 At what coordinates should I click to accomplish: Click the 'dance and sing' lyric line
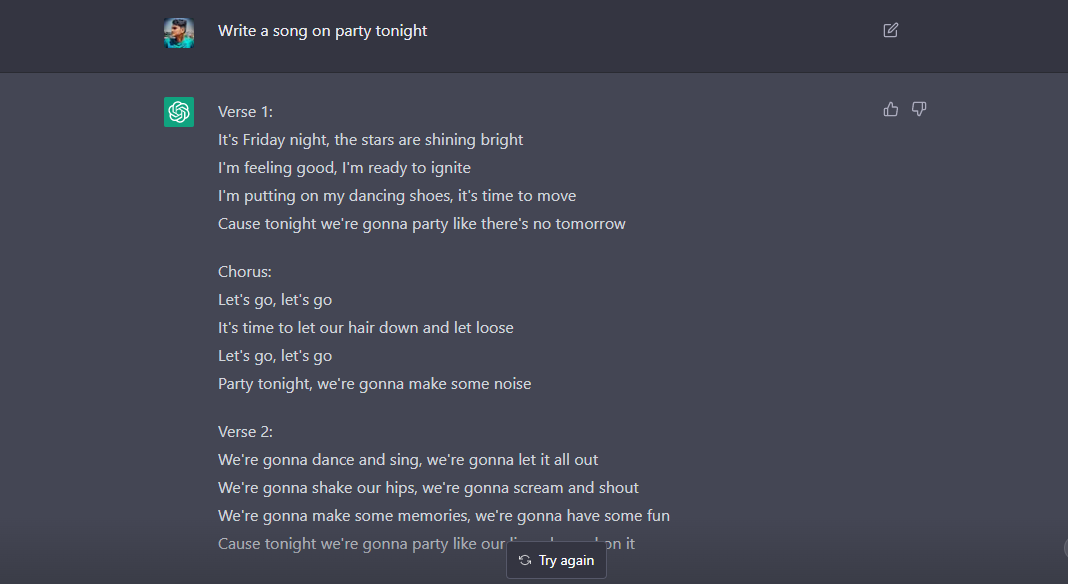click(x=408, y=460)
